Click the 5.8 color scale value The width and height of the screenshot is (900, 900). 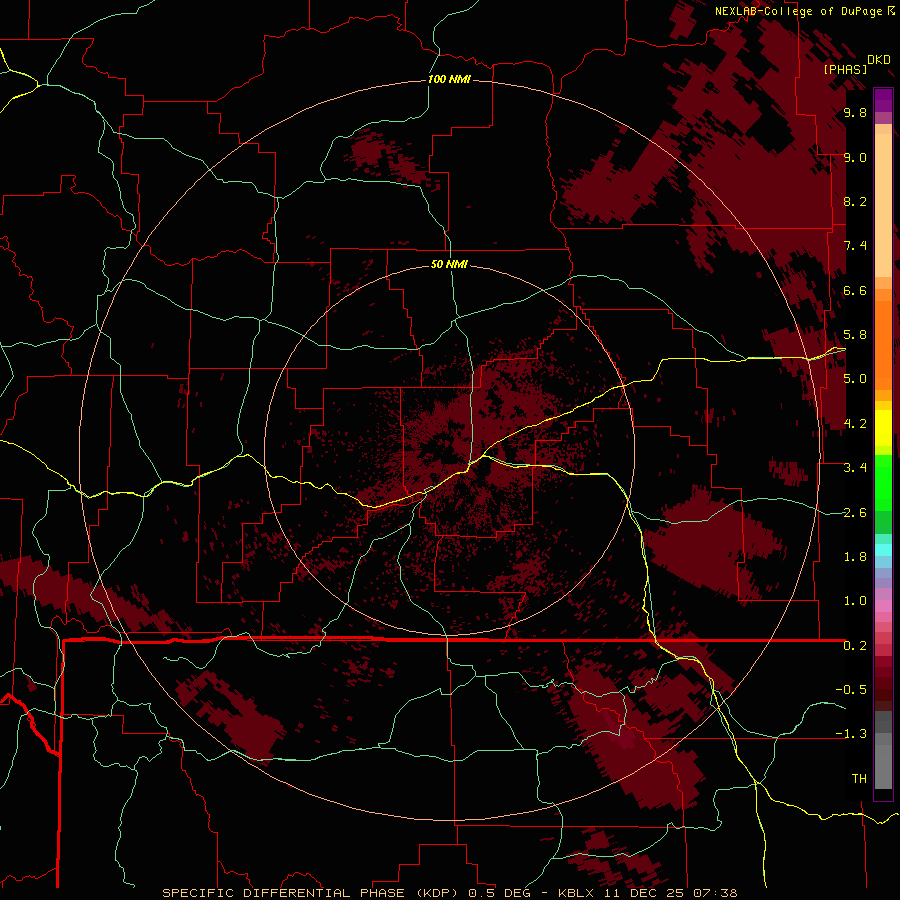pos(855,335)
